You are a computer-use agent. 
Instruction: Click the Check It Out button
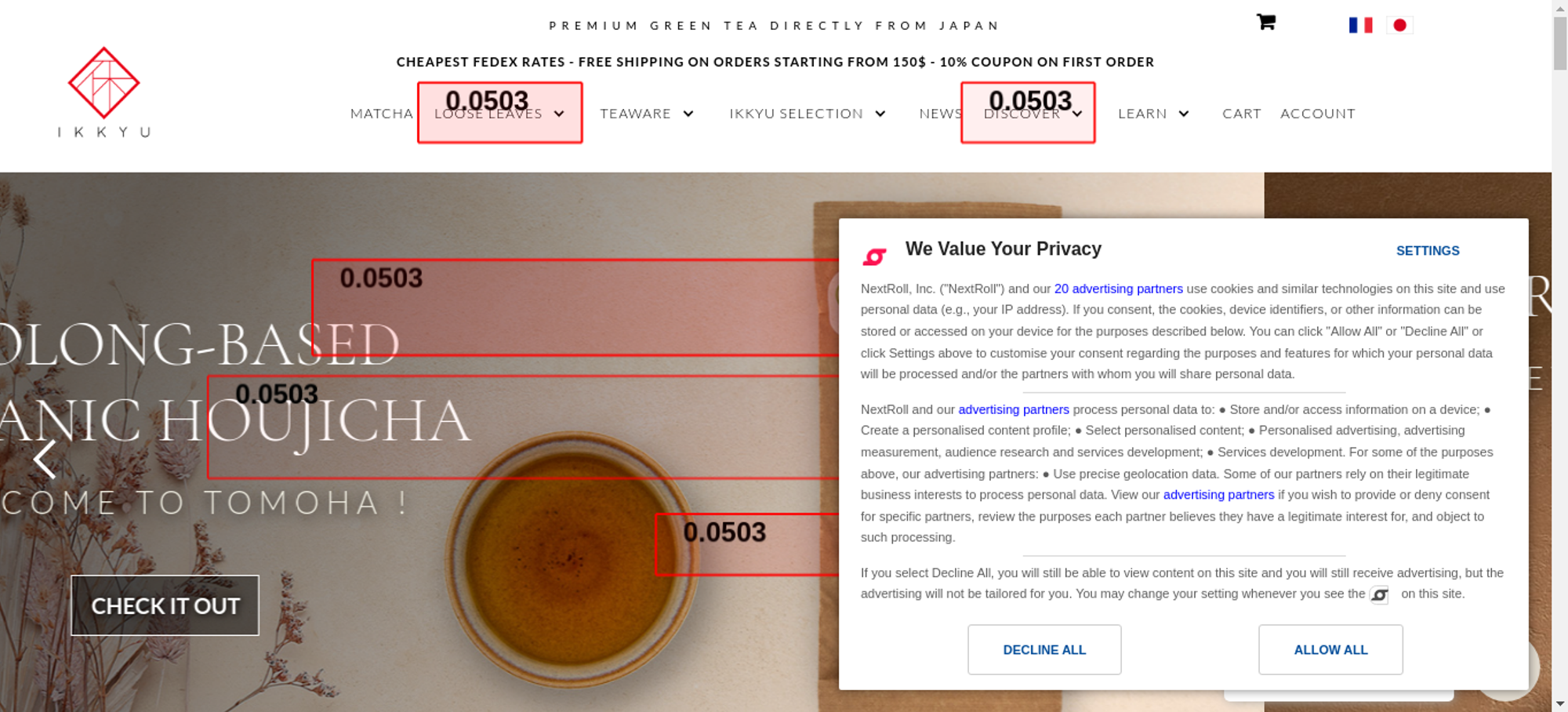pos(165,605)
